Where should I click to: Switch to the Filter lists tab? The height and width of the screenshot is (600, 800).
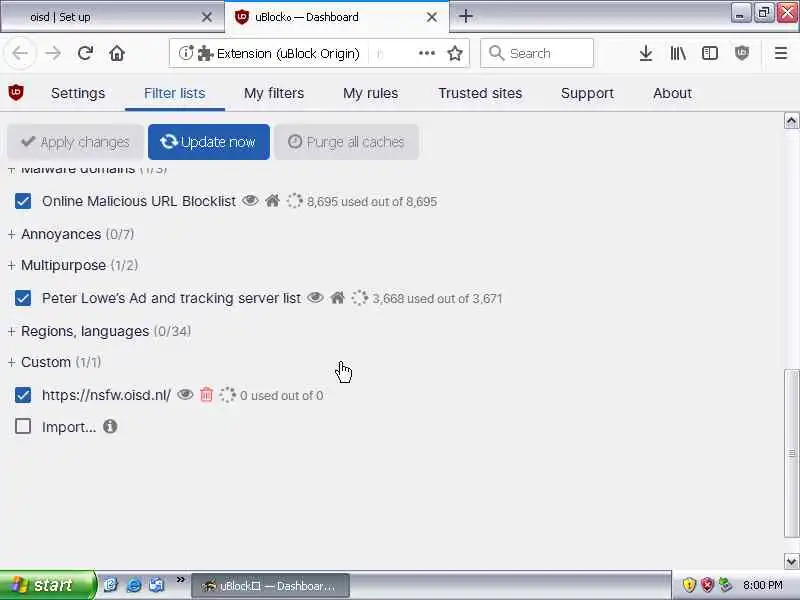(174, 93)
